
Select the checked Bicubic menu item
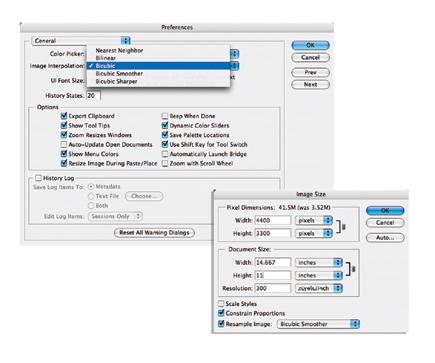[158, 66]
